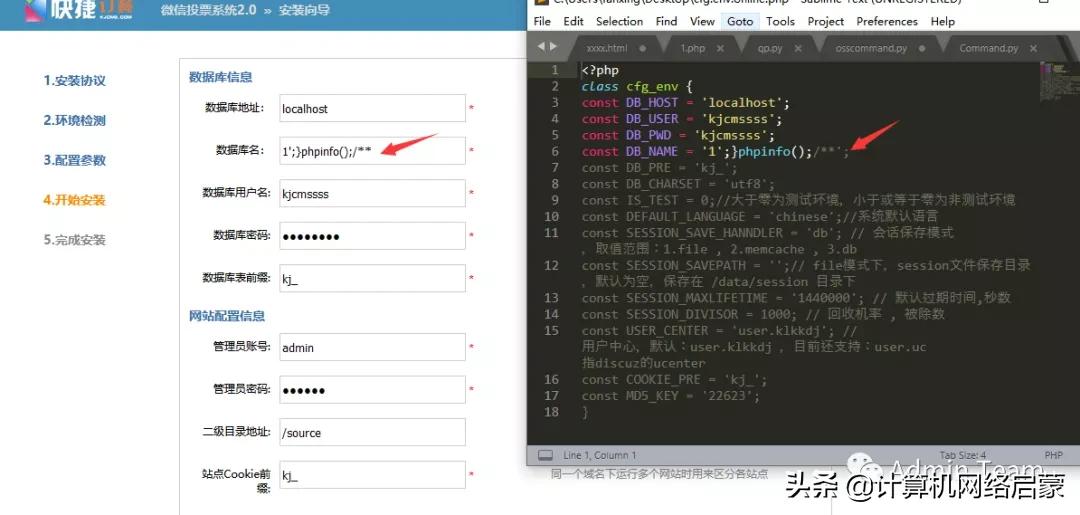
Task: Open the Preferences menu
Action: [x=887, y=21]
